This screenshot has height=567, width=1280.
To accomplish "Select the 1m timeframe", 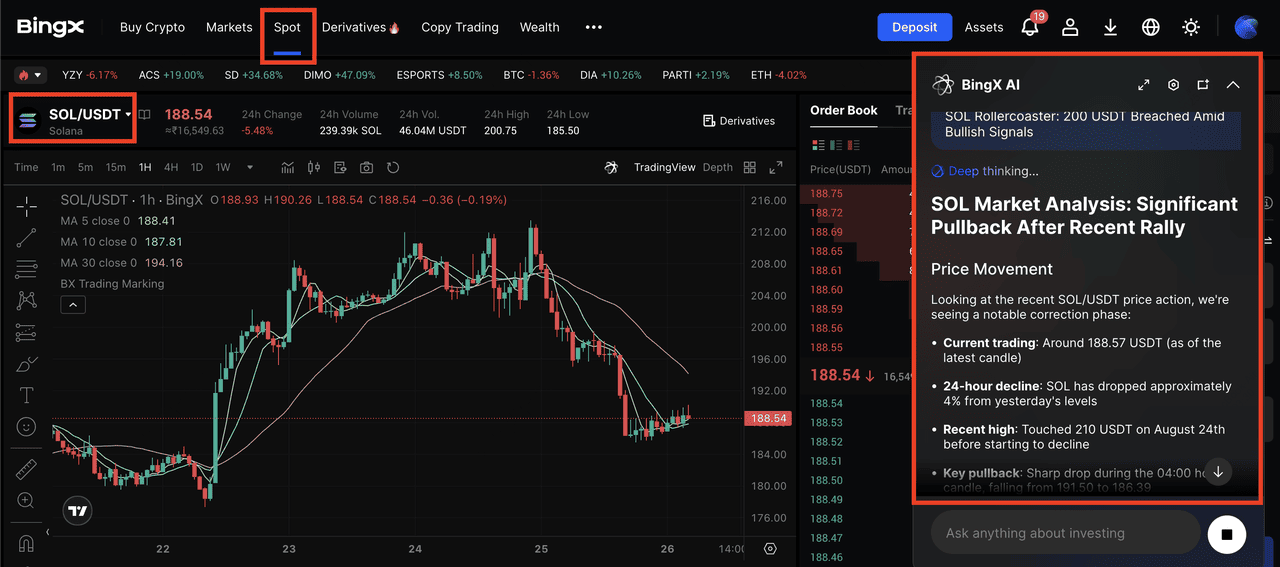I will [58, 167].
